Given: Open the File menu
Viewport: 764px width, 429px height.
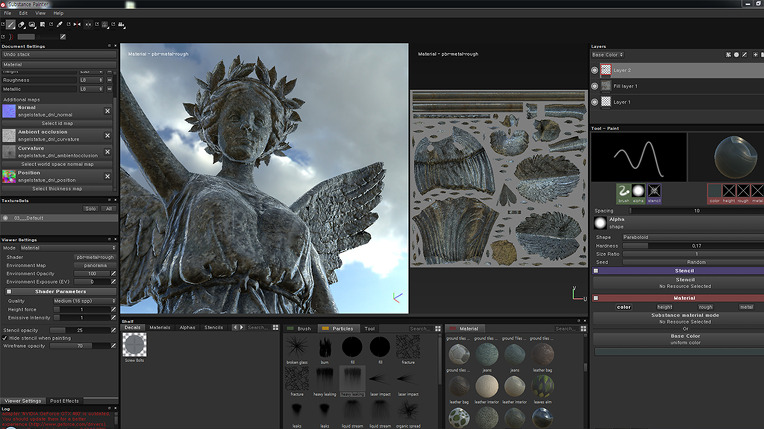Looking at the screenshot, I should pos(8,13).
